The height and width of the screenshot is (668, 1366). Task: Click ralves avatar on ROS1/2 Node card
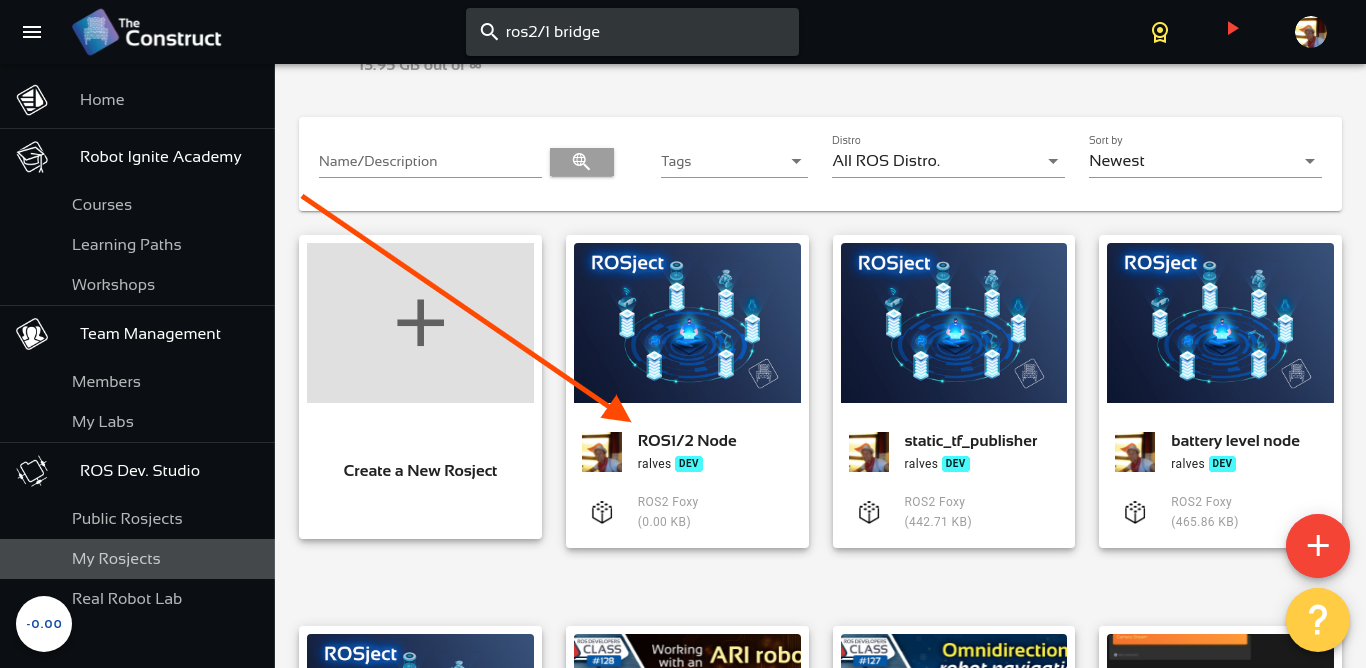click(x=602, y=452)
